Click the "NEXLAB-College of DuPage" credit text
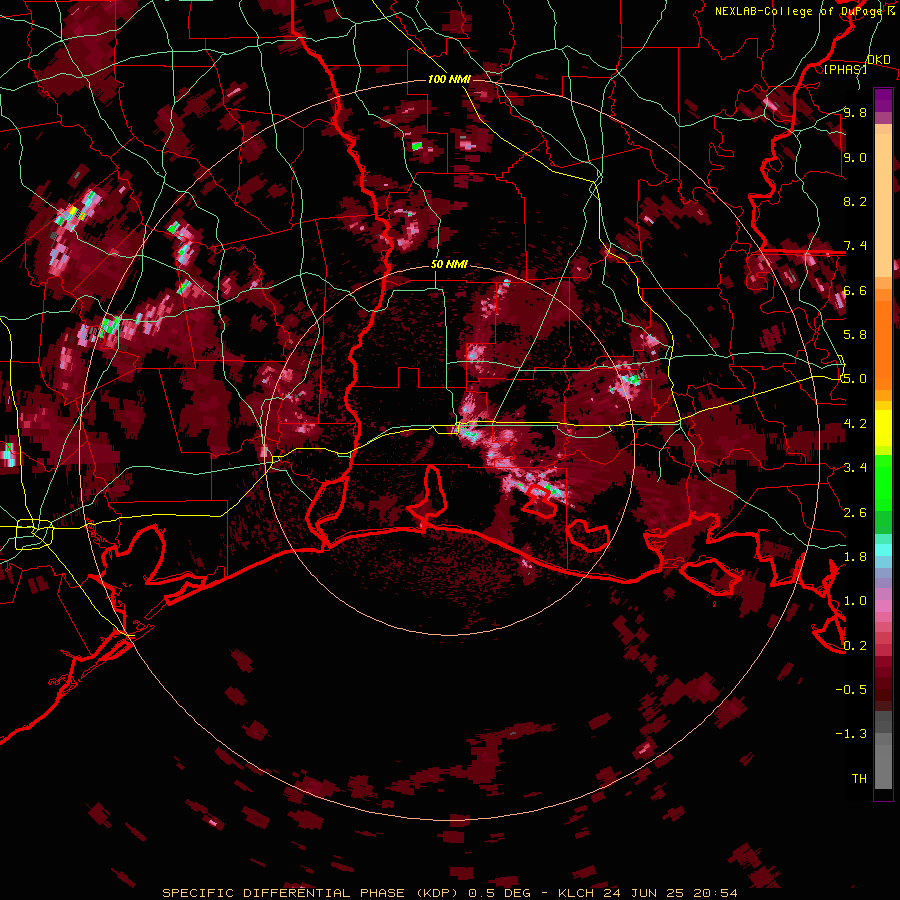This screenshot has height=900, width=900. tap(799, 11)
